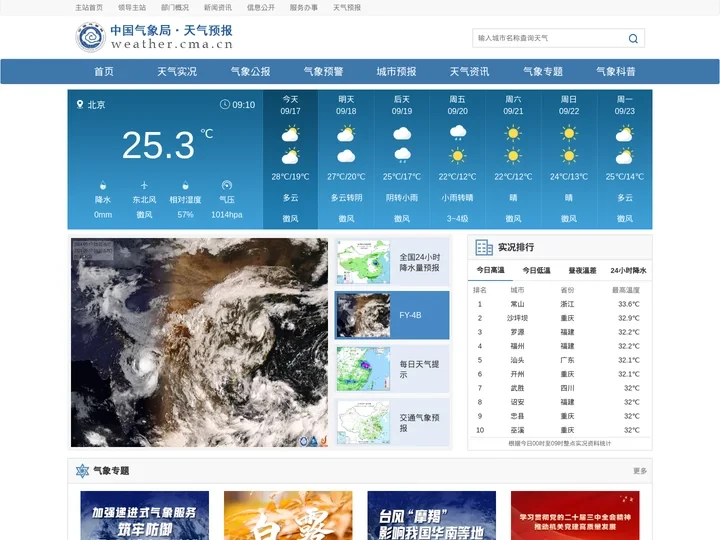The height and width of the screenshot is (540, 720).
Task: Open the 天气资讯 menu
Action: (x=469, y=72)
